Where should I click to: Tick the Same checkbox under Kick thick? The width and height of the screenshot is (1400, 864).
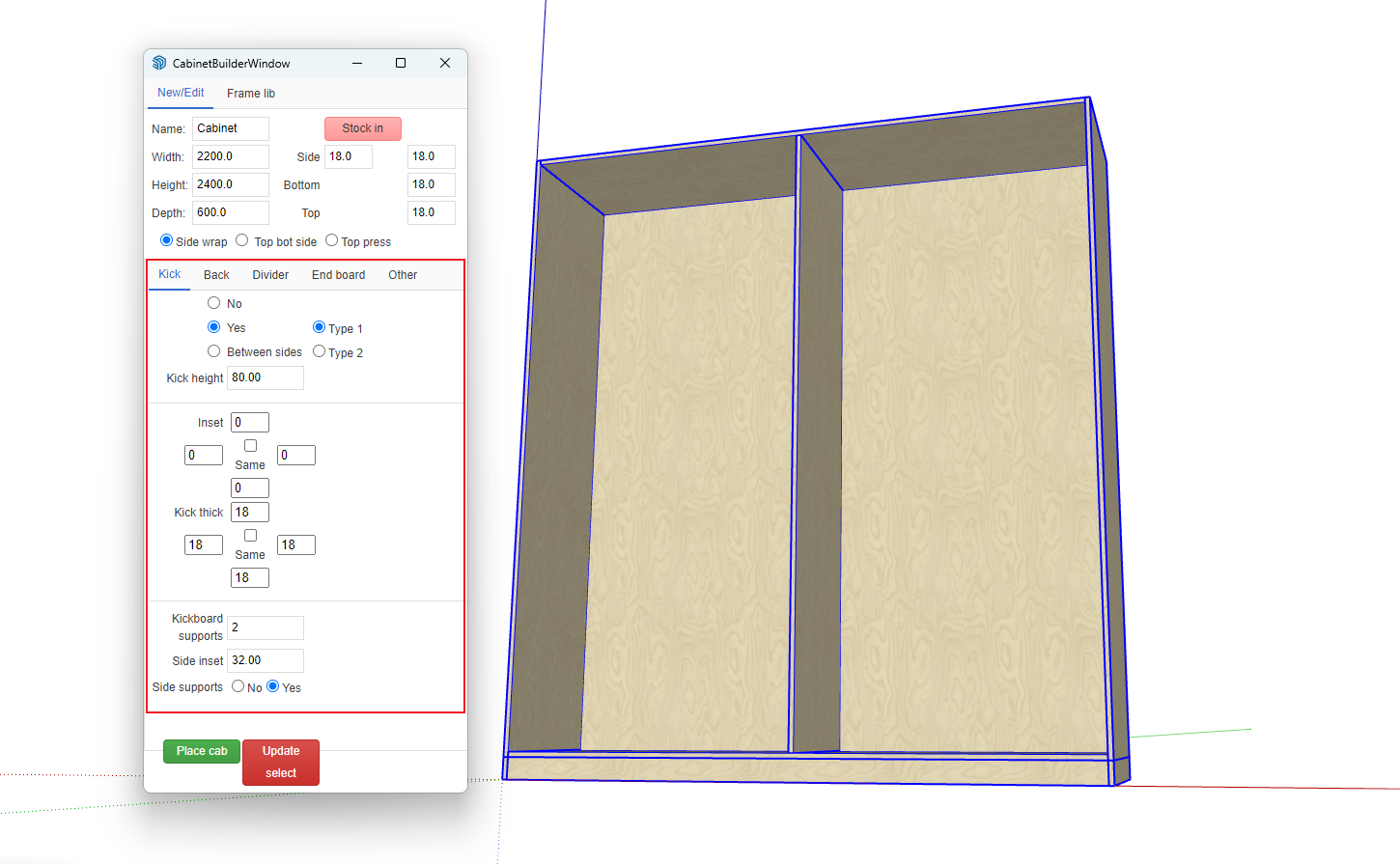click(x=250, y=536)
